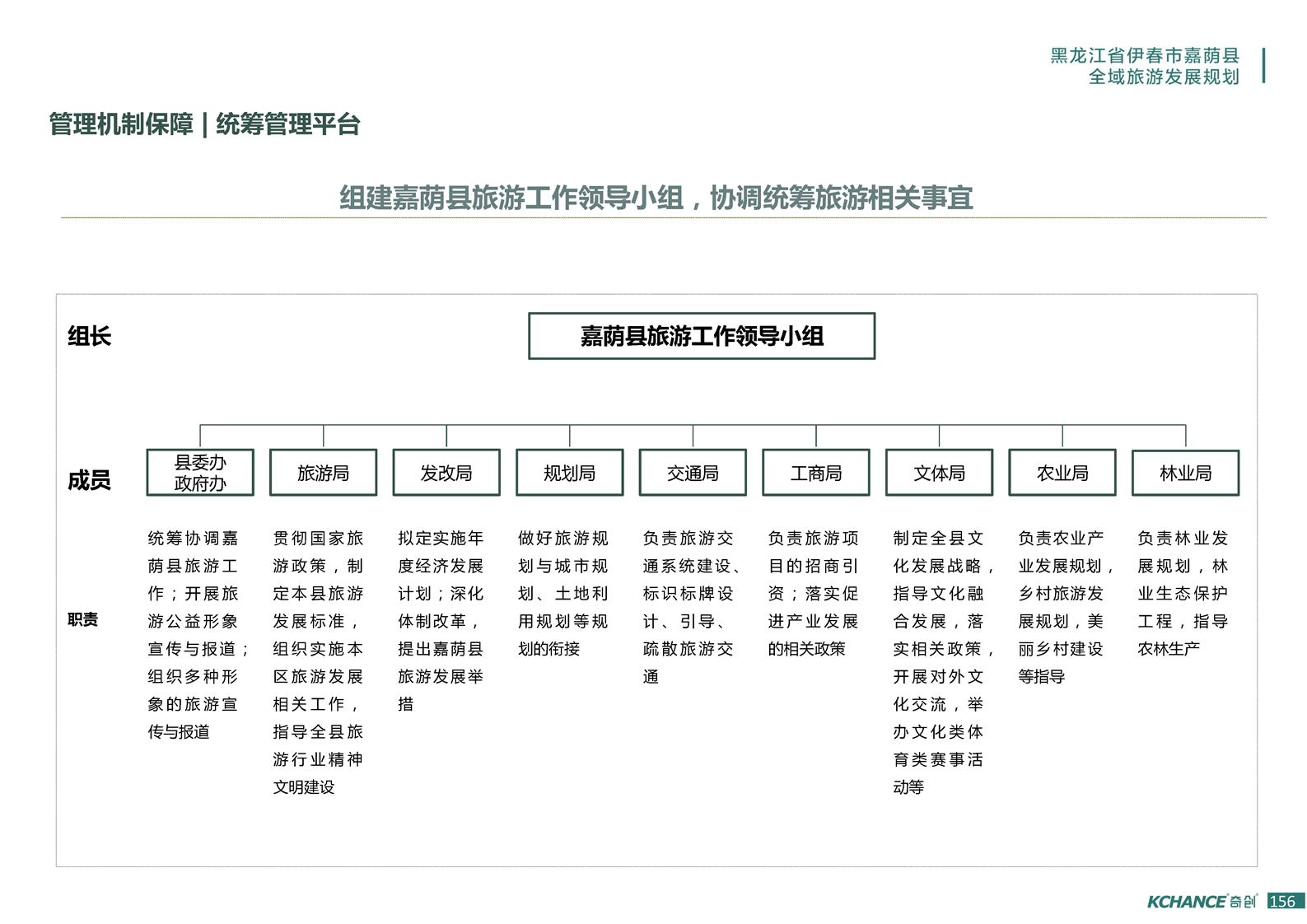1307x924 pixels.
Task: Click the KCHANCE 奇创 logo
Action: [1202, 902]
